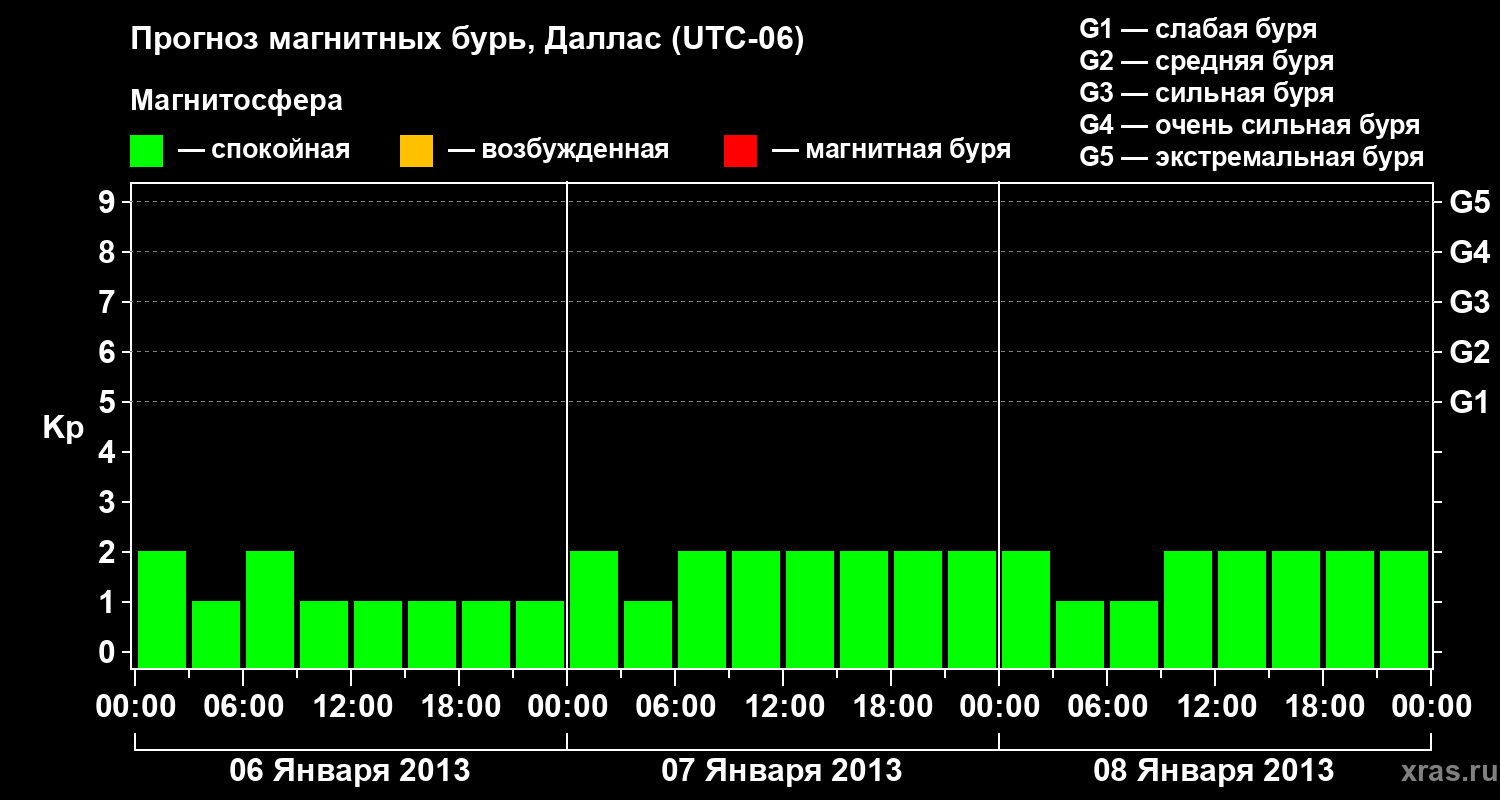Click the 'Kp' axis title
Screen dimensions: 1500x800
click(63, 428)
